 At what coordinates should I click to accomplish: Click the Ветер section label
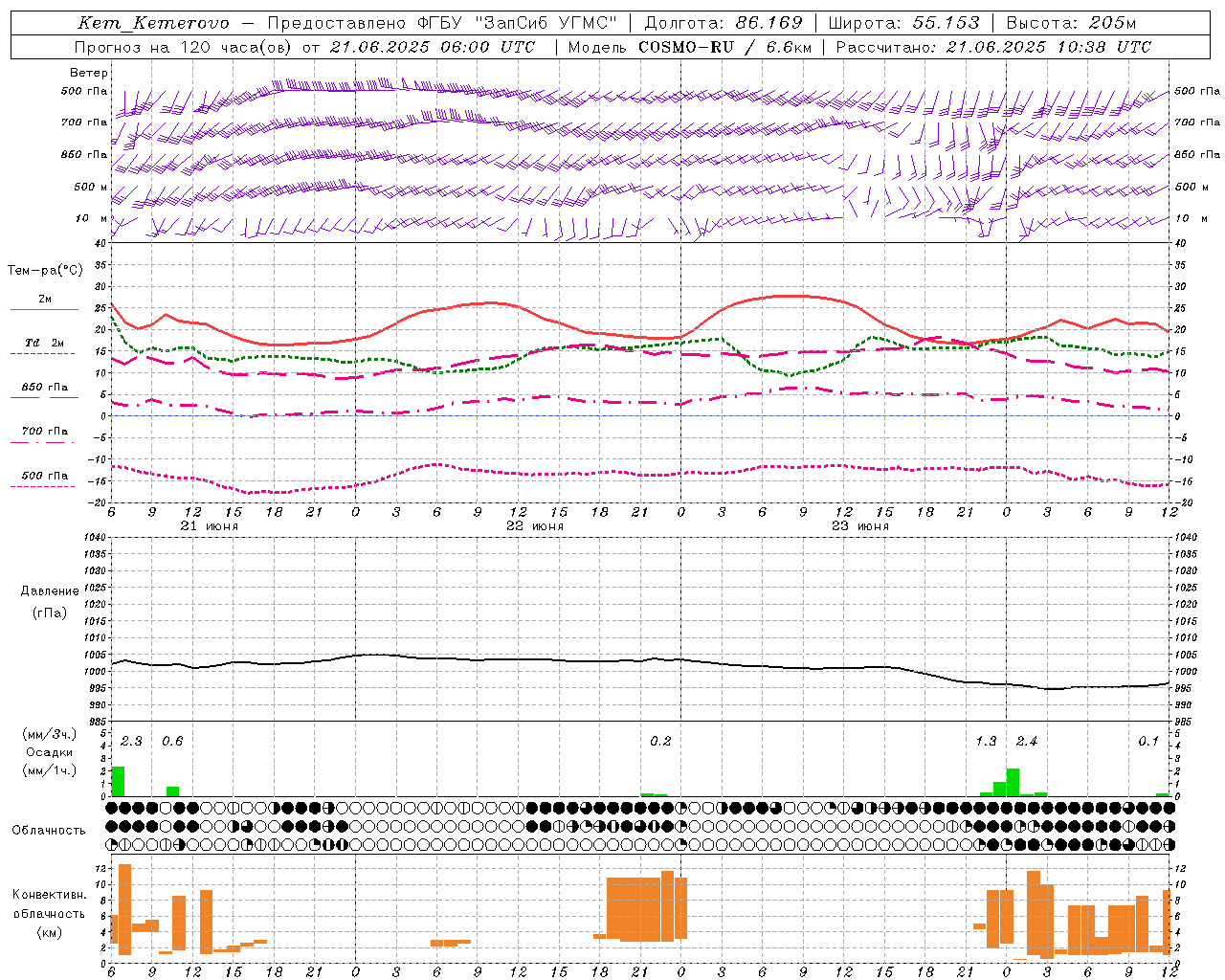88,73
